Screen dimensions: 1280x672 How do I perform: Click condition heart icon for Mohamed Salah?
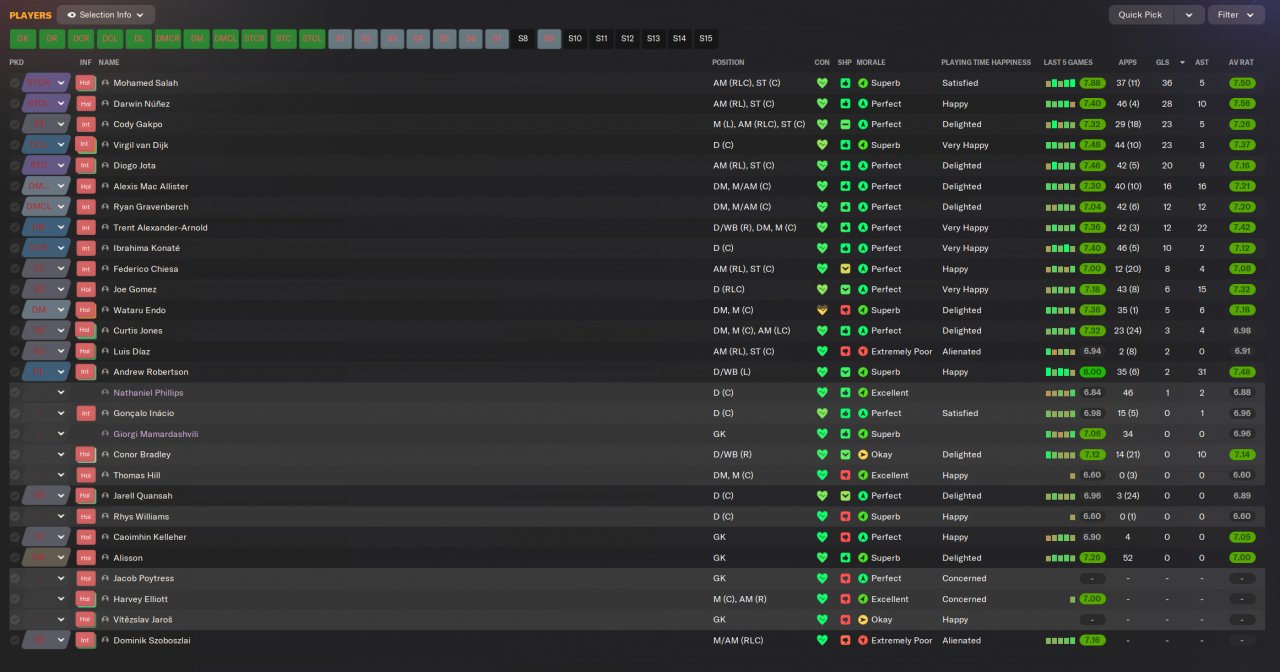click(823, 83)
